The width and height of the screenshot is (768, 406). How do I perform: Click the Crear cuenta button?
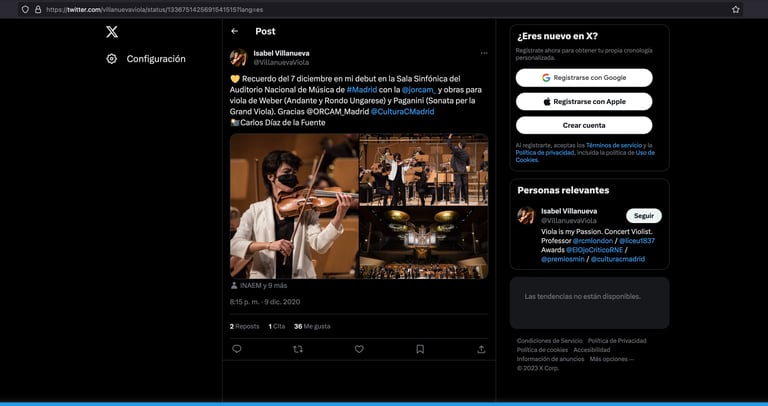click(584, 125)
